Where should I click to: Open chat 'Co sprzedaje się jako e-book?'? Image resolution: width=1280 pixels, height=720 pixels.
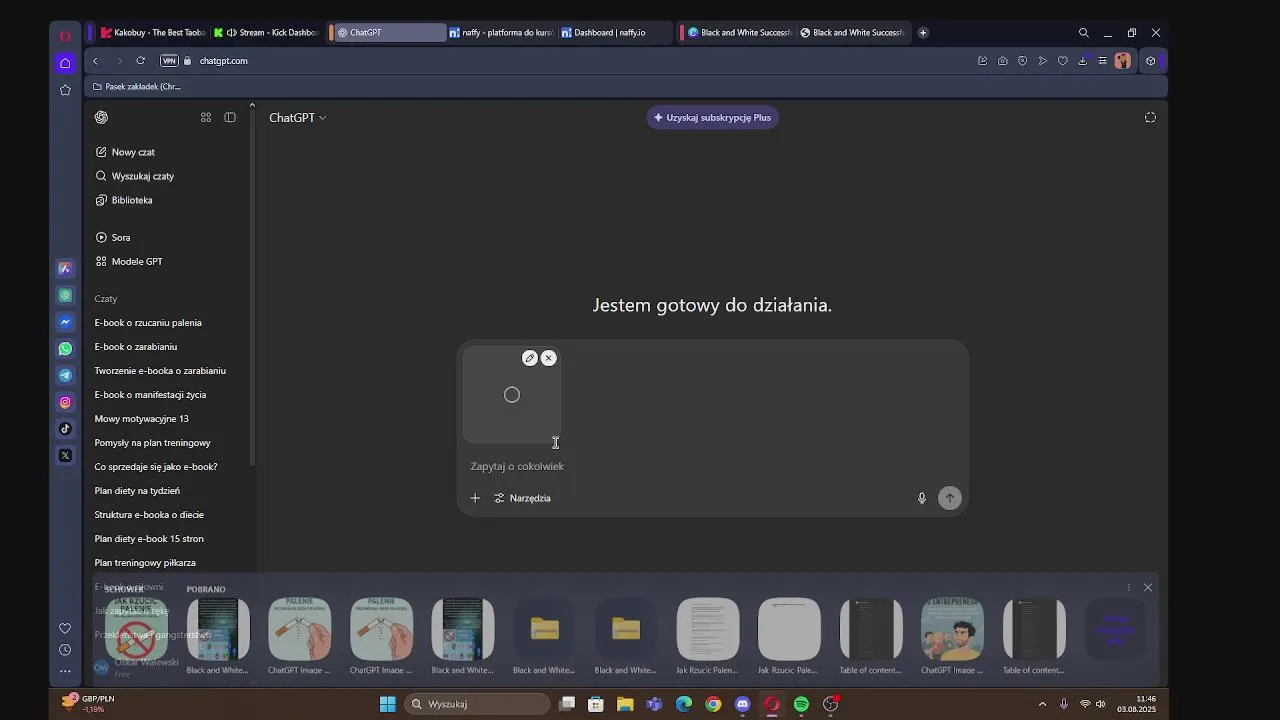click(156, 467)
